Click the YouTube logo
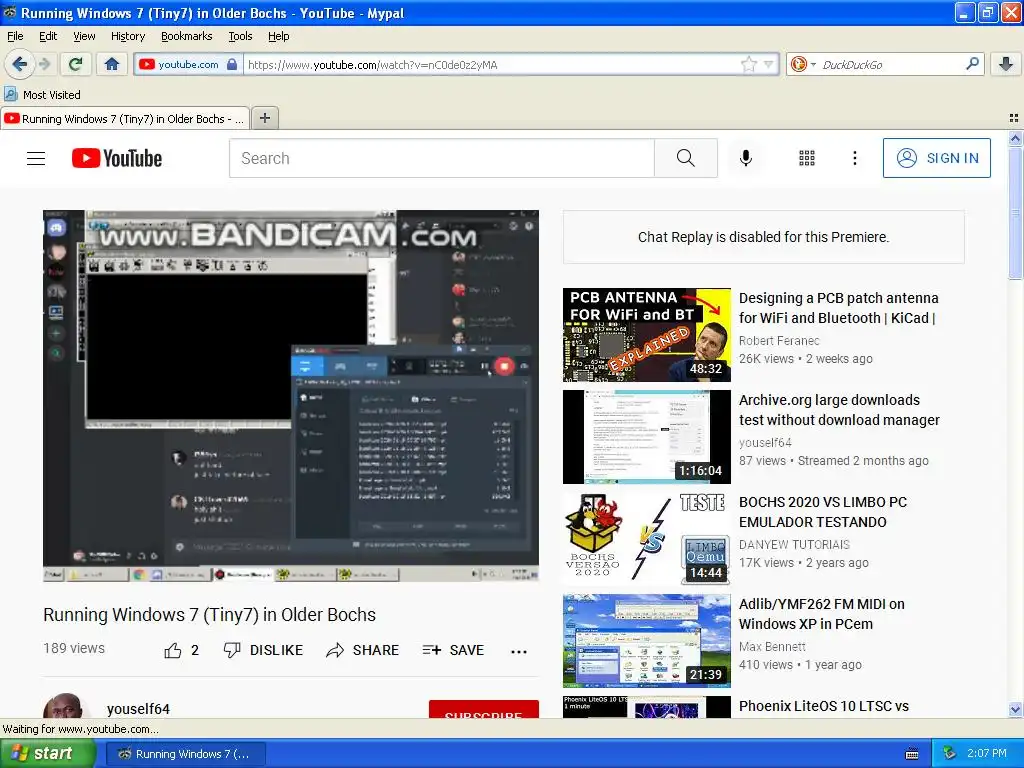 [x=117, y=158]
